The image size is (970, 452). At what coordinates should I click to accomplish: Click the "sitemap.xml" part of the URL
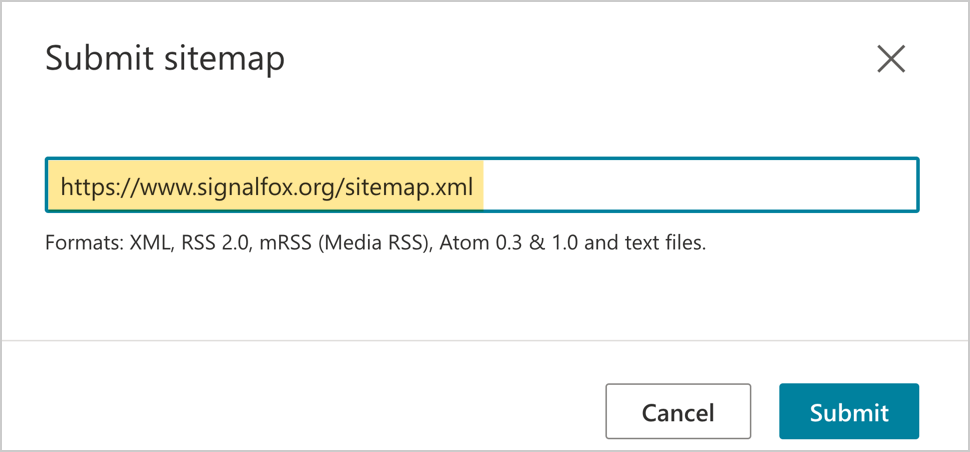tap(410, 186)
